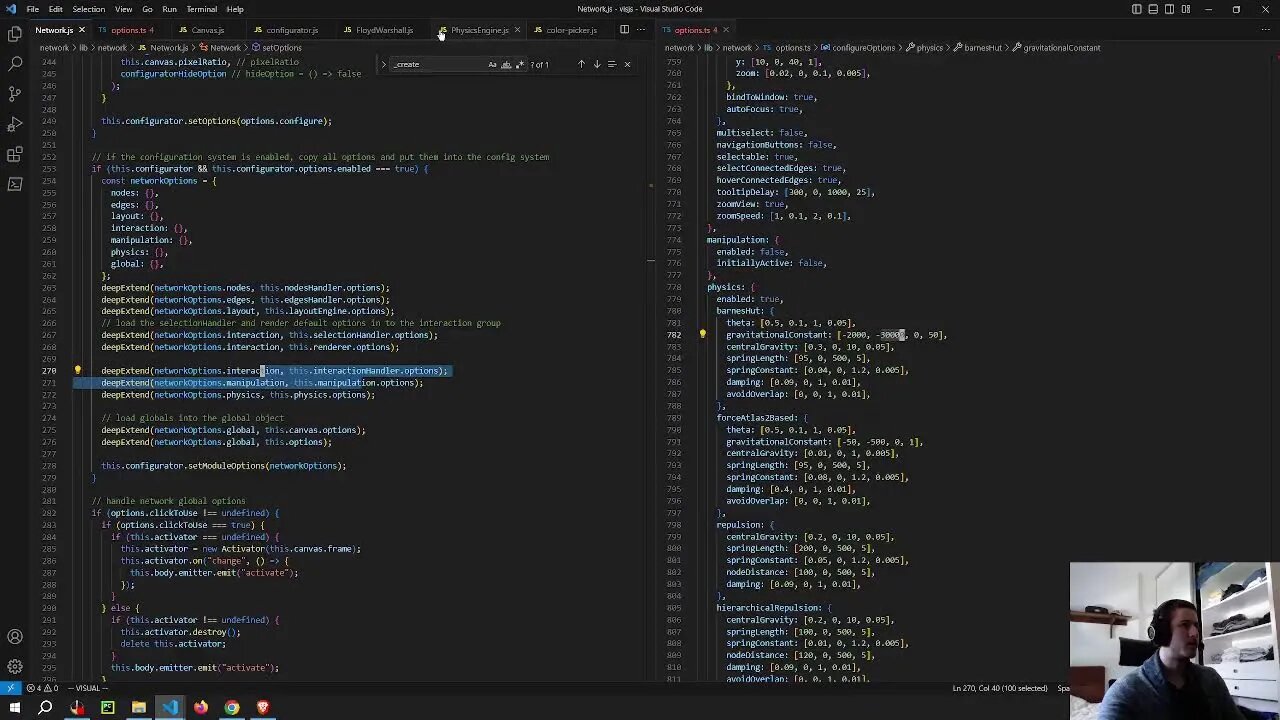
Task: Show the errors and warnings count
Action: pos(42,688)
